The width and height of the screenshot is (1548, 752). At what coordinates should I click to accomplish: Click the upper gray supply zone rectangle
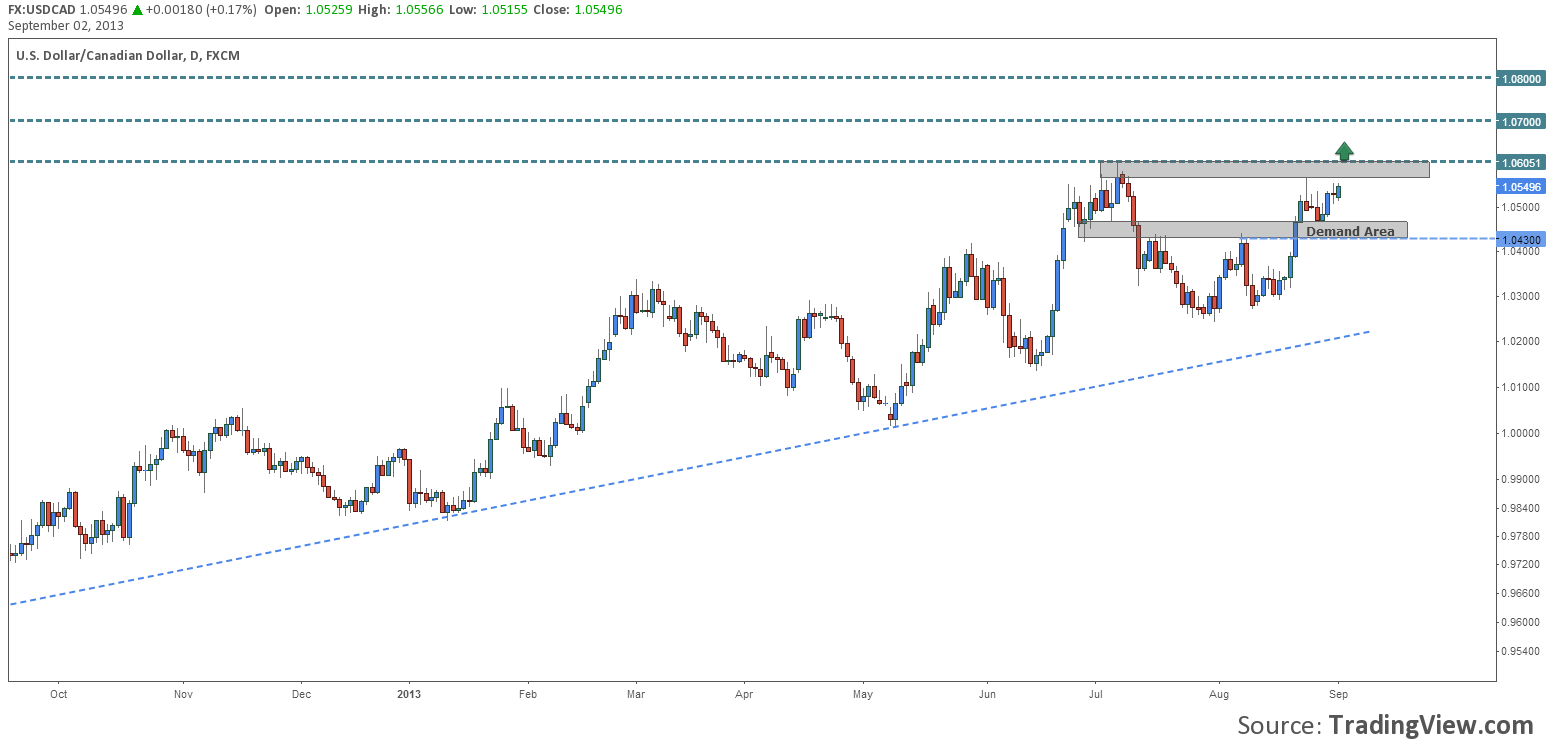tap(1265, 170)
